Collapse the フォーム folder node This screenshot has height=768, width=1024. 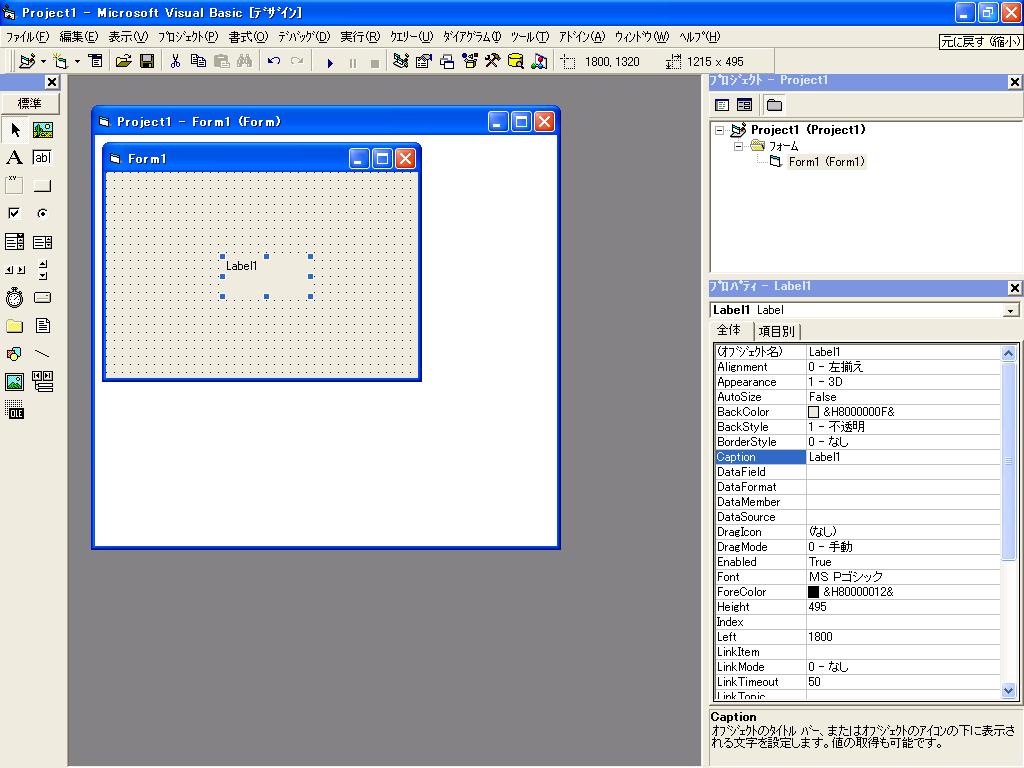tap(739, 146)
